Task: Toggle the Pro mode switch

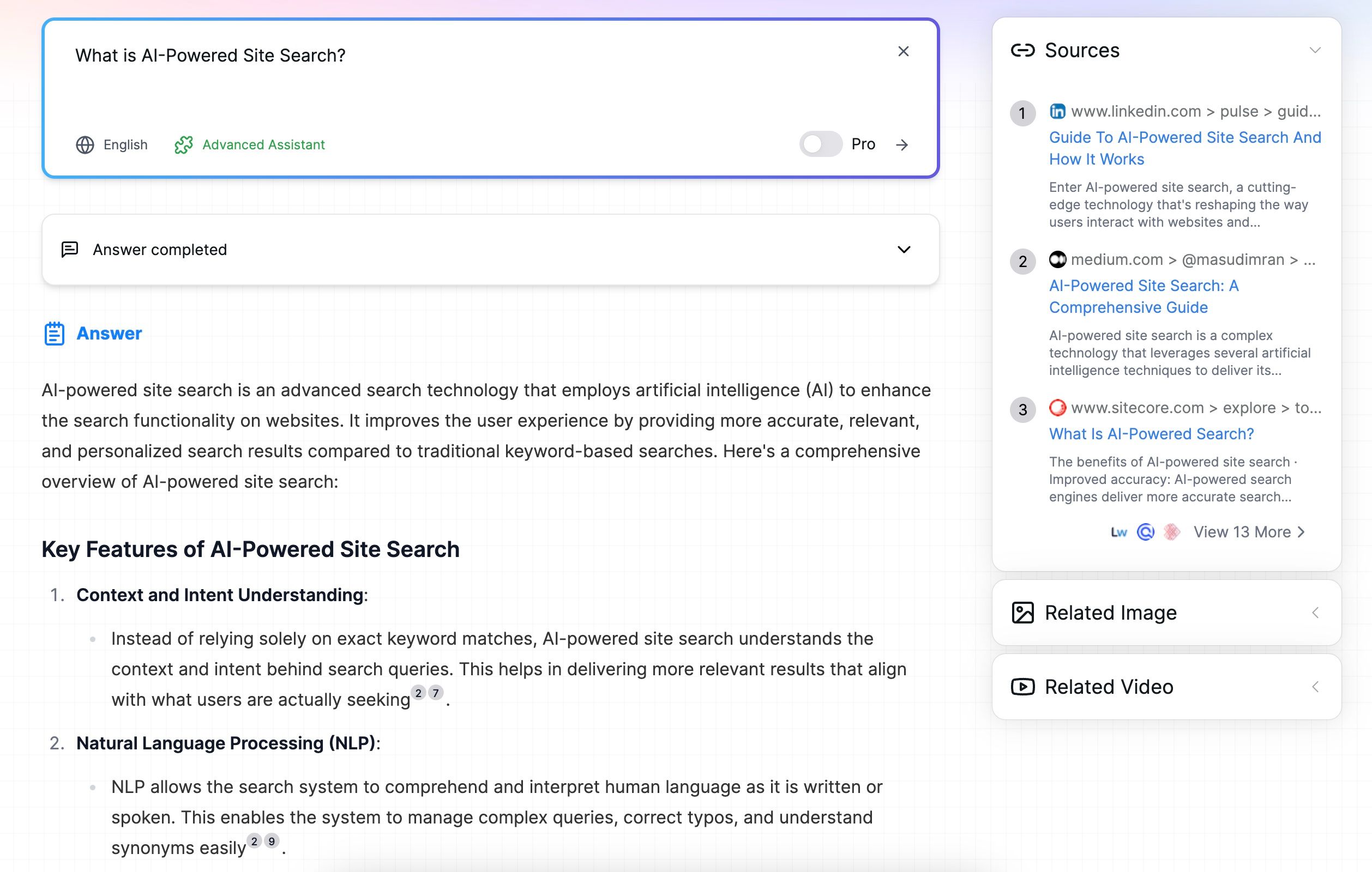Action: click(x=821, y=144)
